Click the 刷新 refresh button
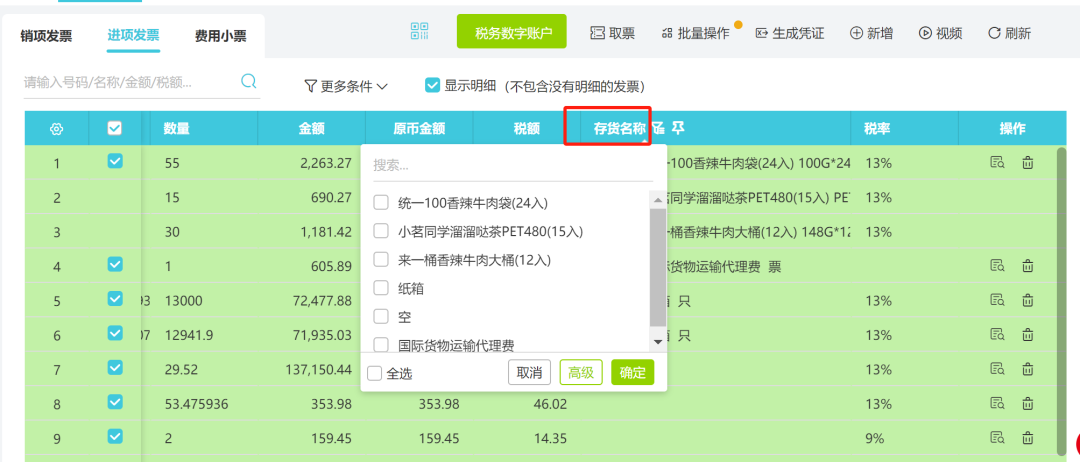 [1009, 33]
